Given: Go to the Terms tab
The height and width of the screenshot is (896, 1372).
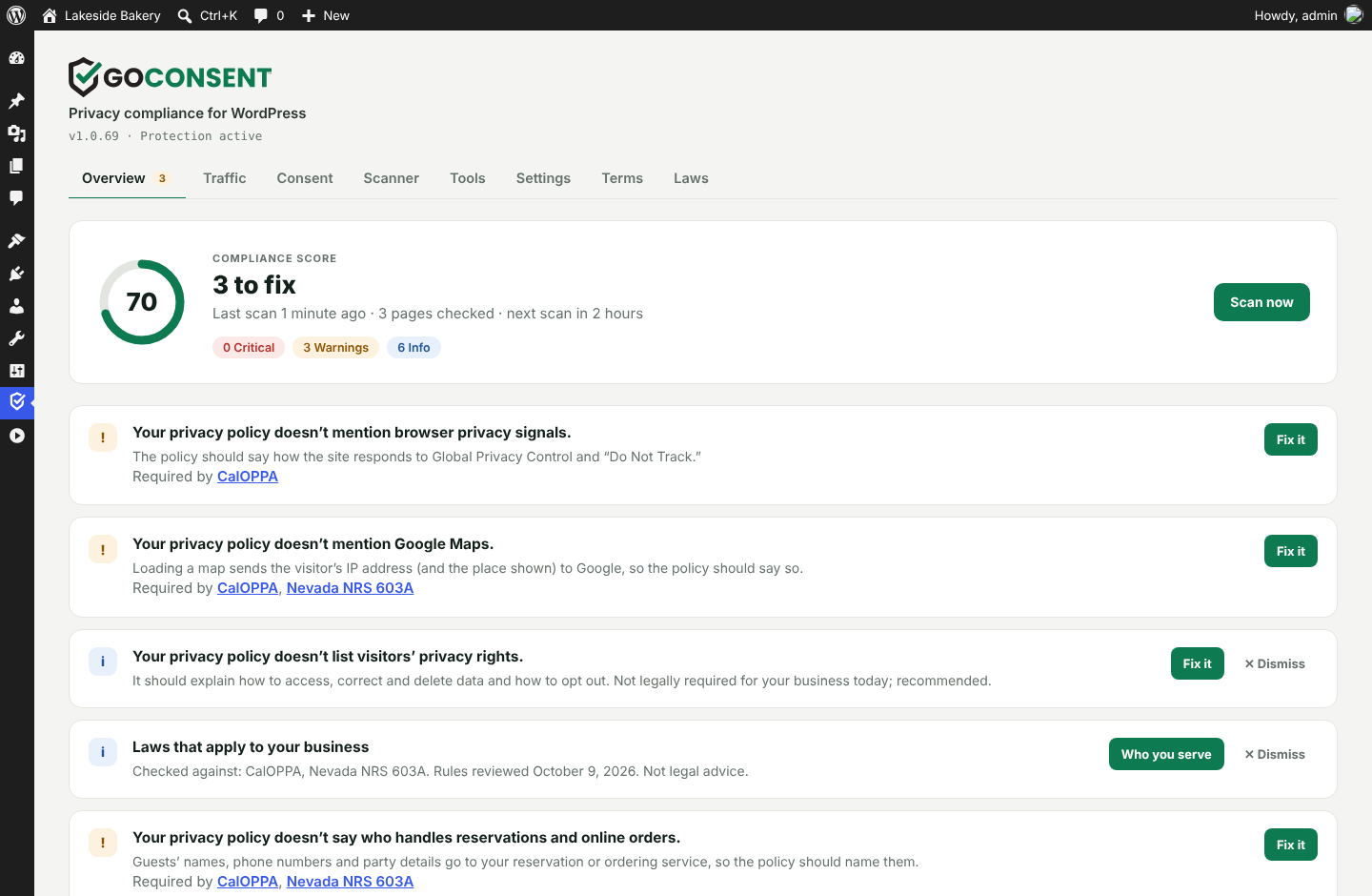Looking at the screenshot, I should tap(622, 178).
